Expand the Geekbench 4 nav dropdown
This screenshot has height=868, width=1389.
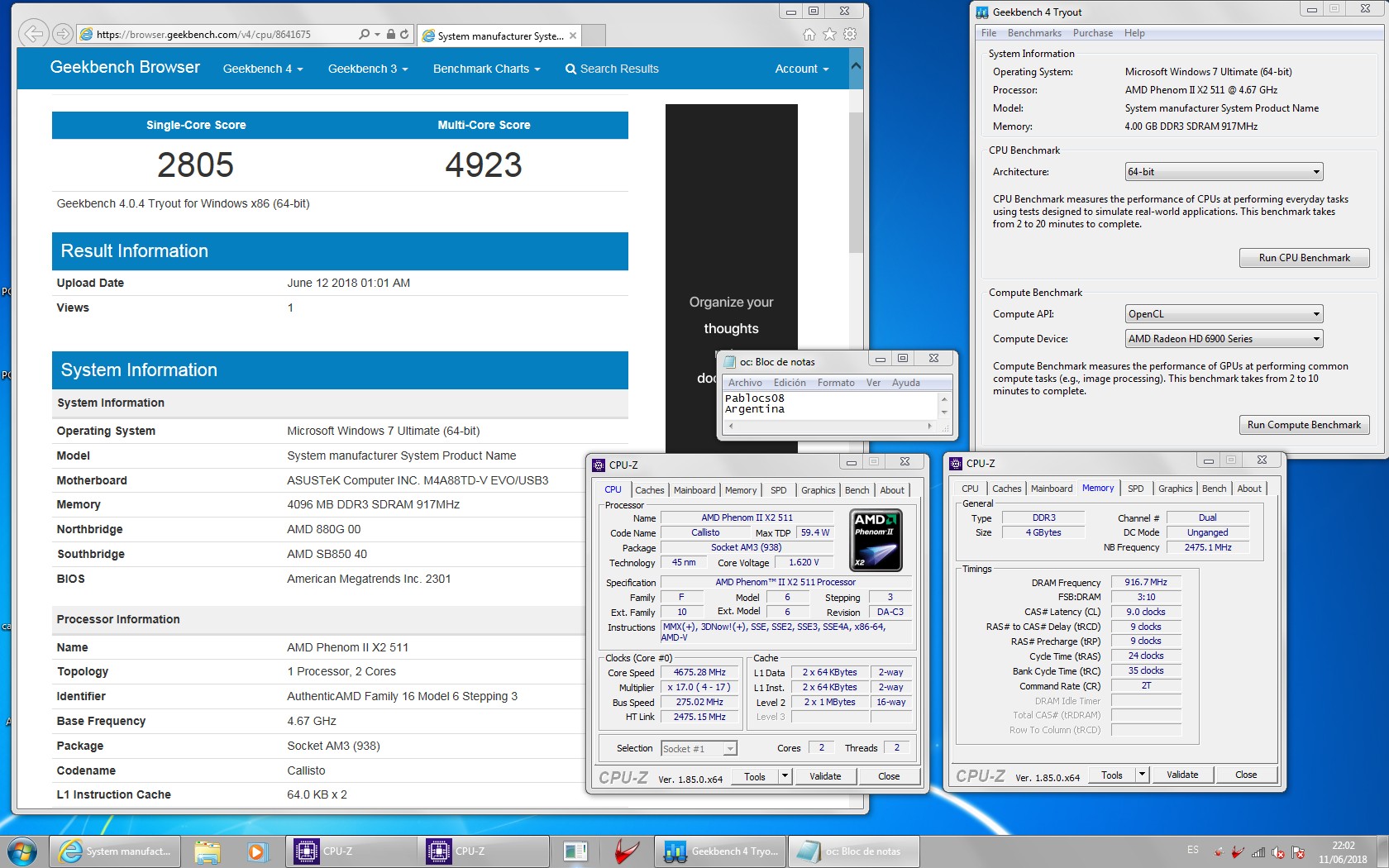(x=263, y=69)
